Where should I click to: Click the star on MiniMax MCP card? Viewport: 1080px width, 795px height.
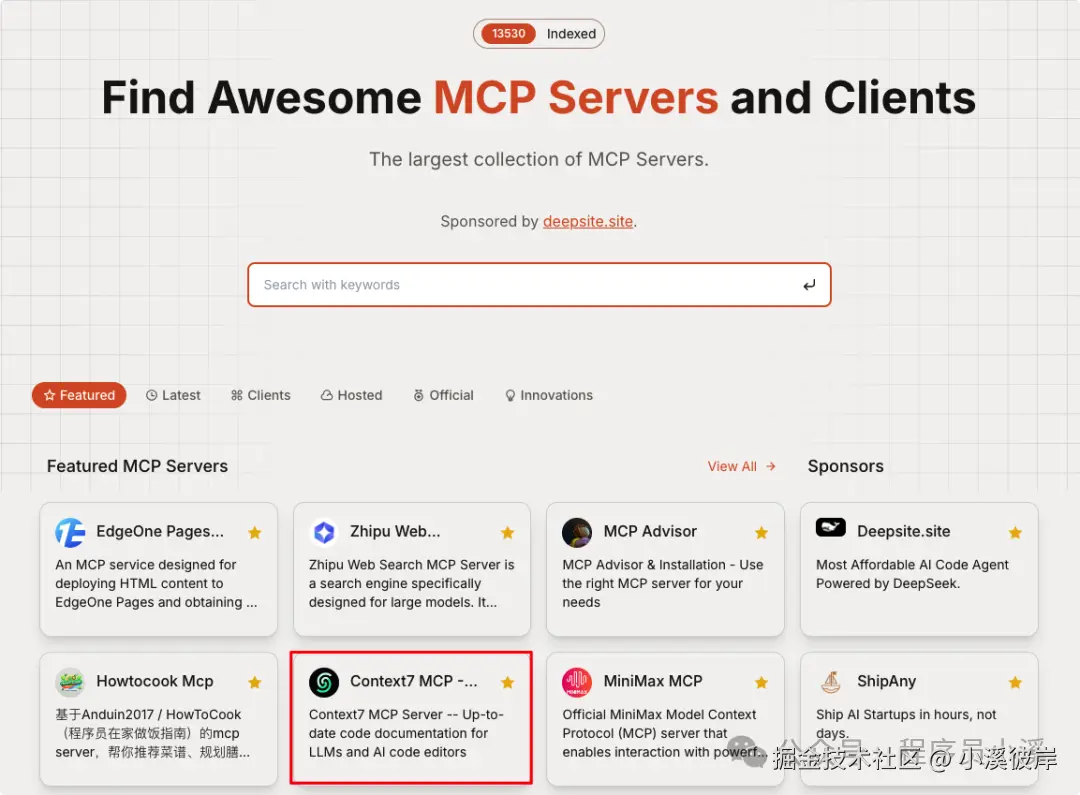761,683
